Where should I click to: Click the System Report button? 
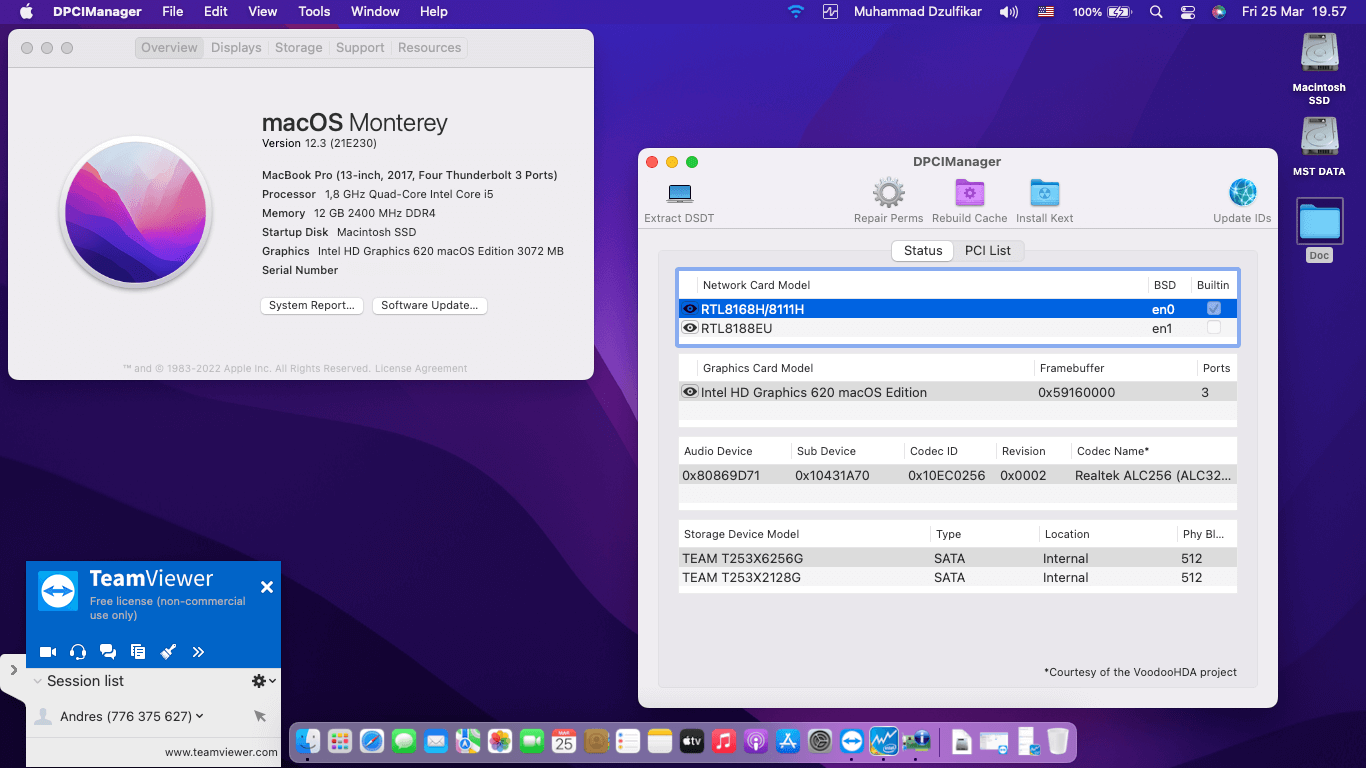coord(311,305)
